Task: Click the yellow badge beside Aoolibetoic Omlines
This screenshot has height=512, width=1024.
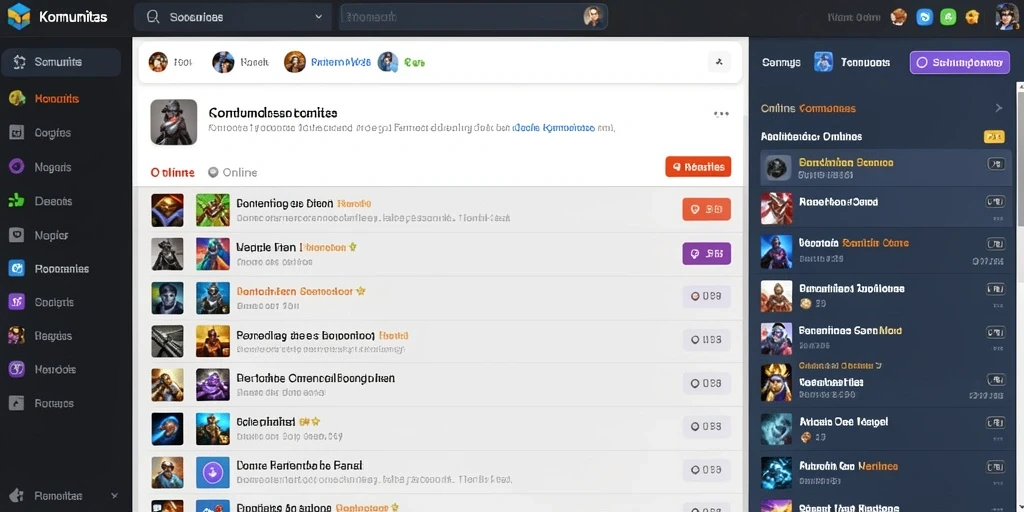Action: point(994,136)
